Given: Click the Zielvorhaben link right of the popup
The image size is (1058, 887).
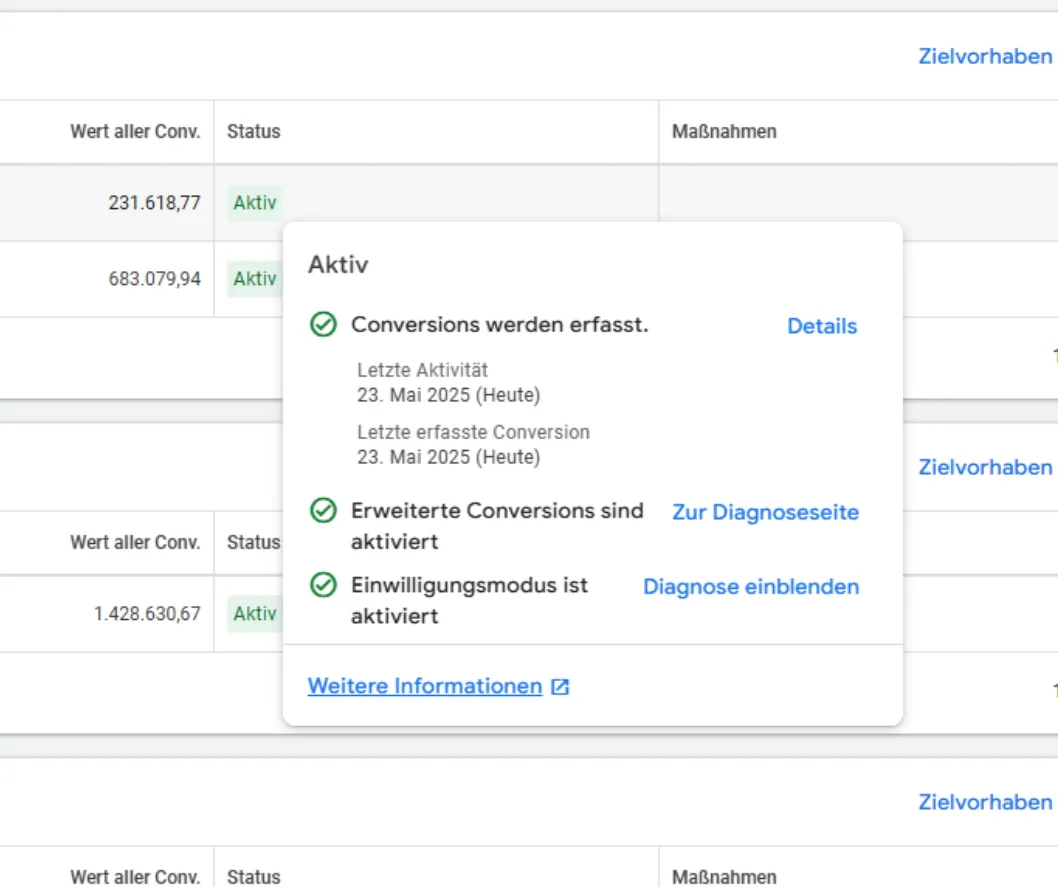Looking at the screenshot, I should 985,467.
